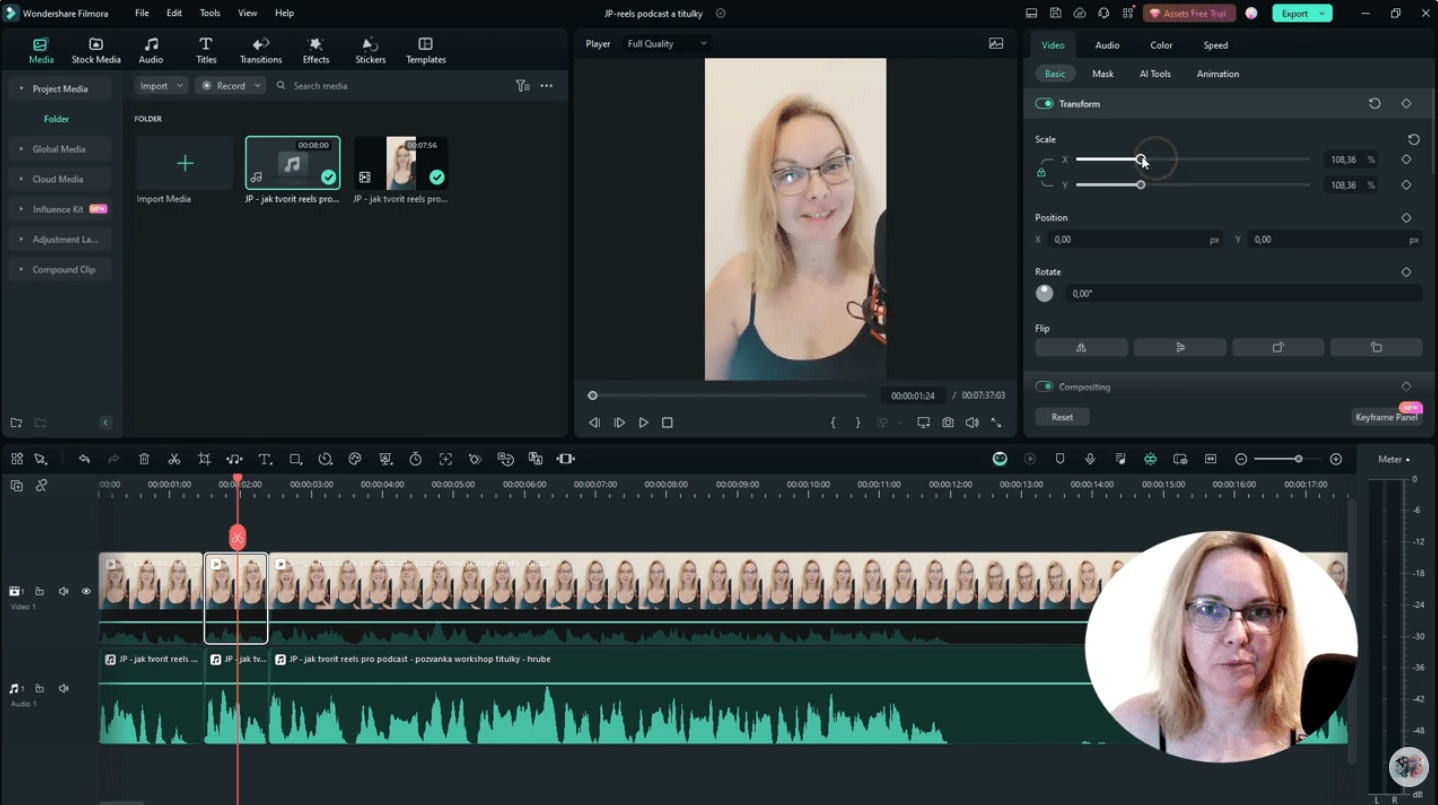Expand the Cloud Media section in the sidebar
Image resolution: width=1438 pixels, height=805 pixels.
point(57,178)
